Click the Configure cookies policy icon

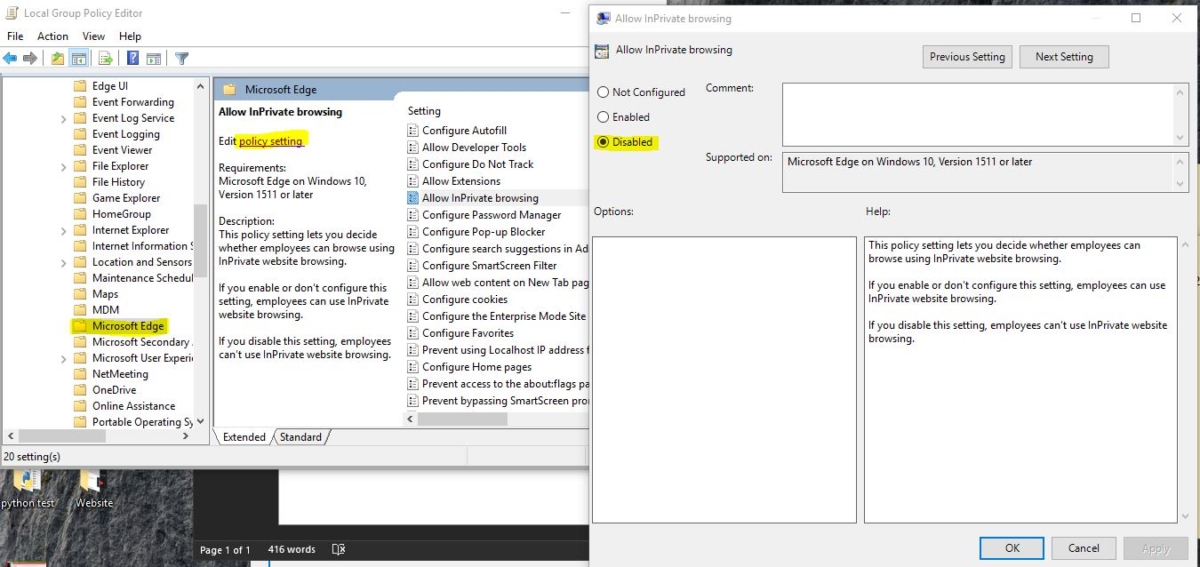point(413,300)
